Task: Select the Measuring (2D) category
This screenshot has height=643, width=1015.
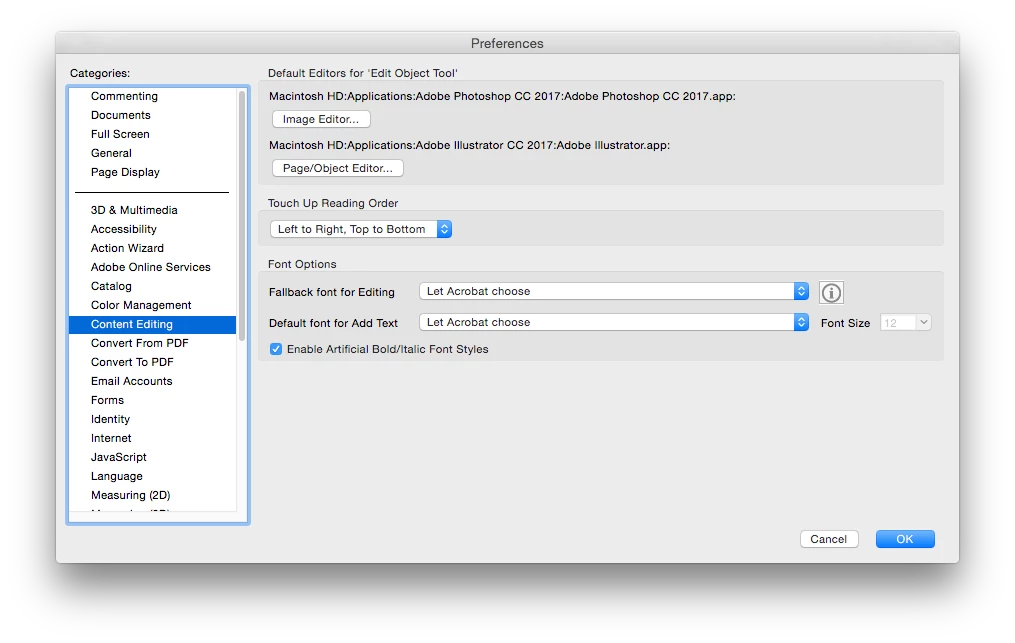Action: [153, 495]
